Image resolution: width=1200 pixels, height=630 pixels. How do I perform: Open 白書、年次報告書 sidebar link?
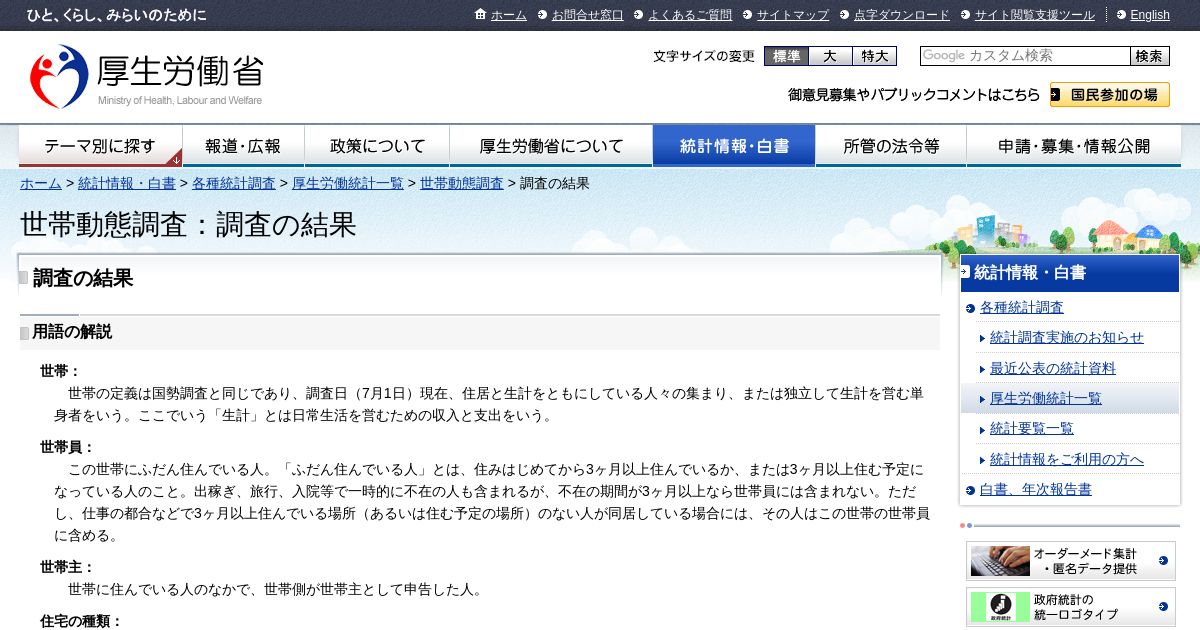pyautogui.click(x=1036, y=489)
